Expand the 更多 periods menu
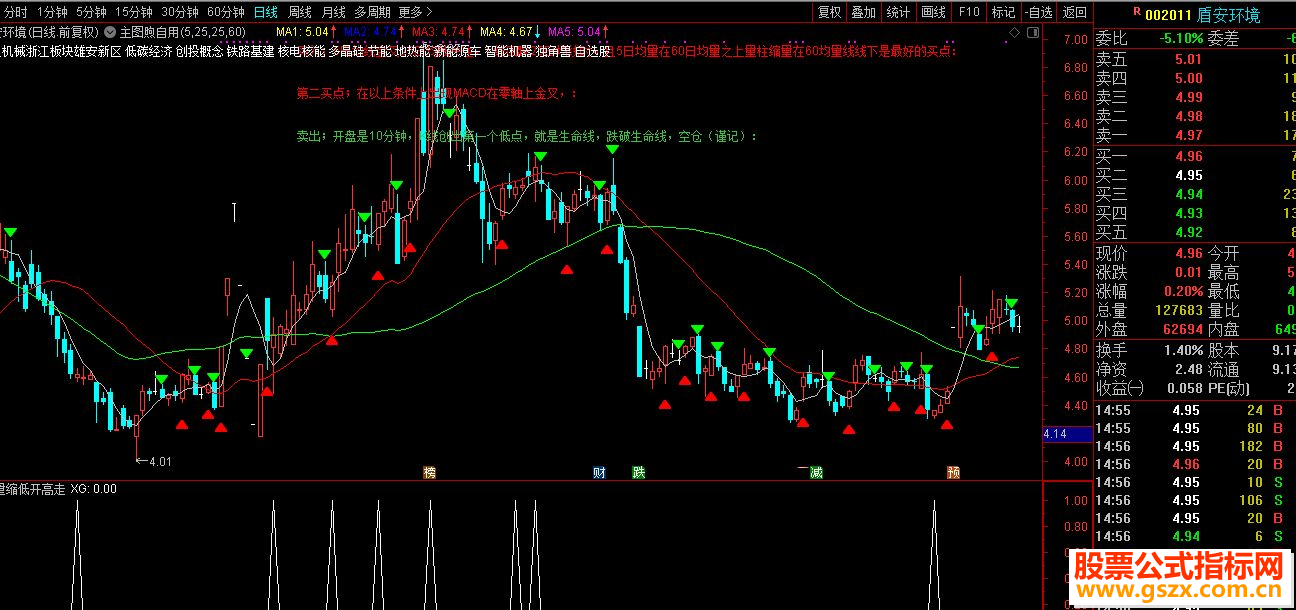The image size is (1296, 610). tap(415, 12)
